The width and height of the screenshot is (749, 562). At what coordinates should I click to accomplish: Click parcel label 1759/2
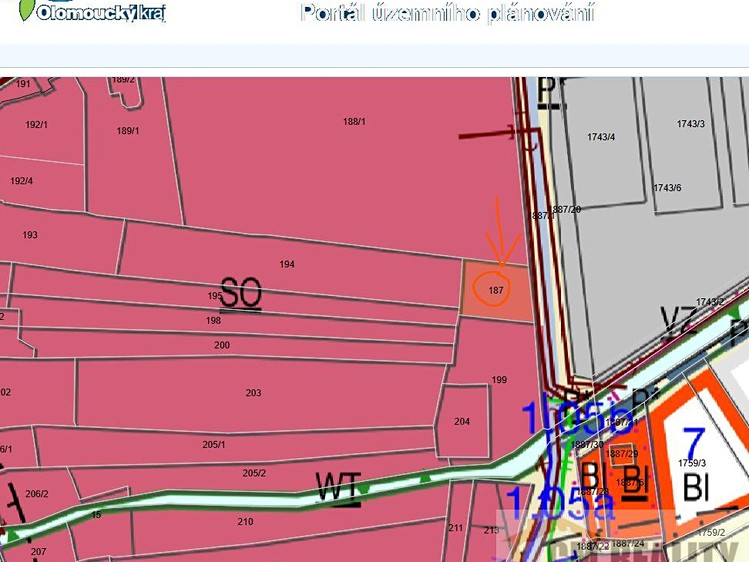(x=711, y=532)
